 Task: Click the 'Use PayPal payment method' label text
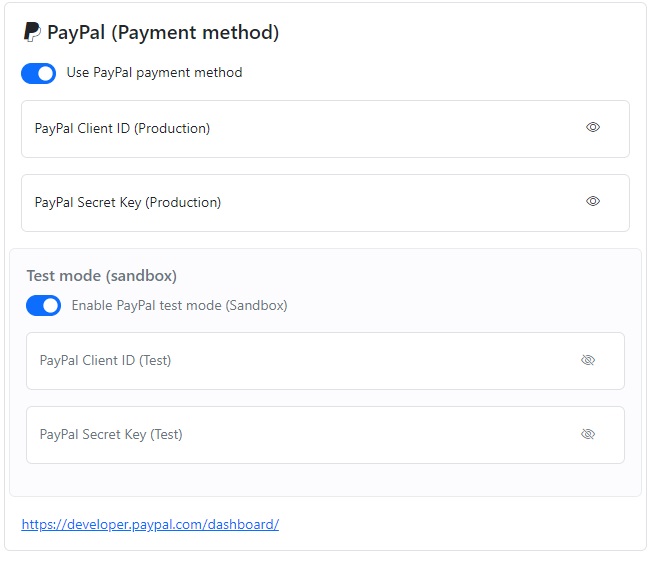(154, 73)
